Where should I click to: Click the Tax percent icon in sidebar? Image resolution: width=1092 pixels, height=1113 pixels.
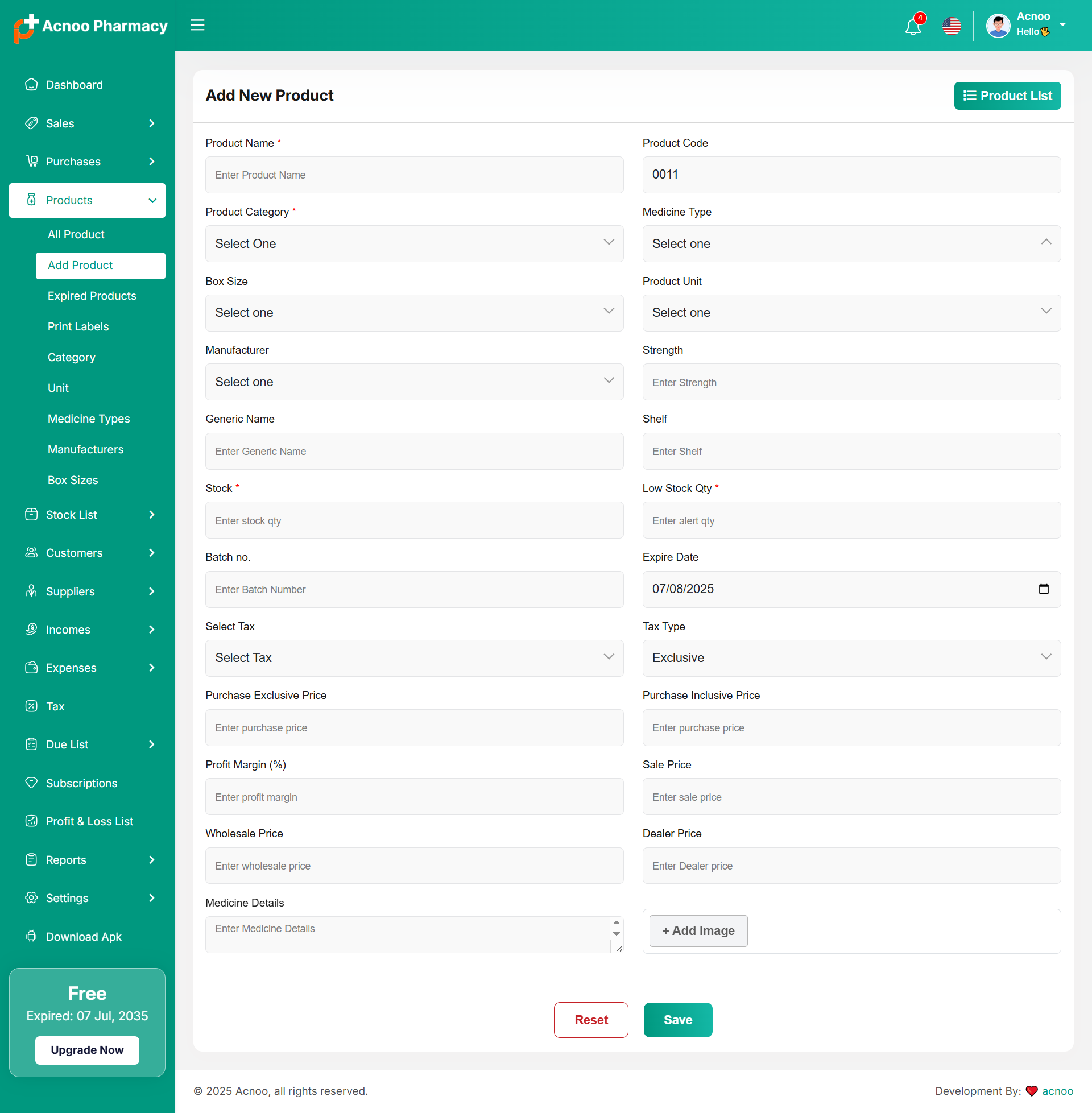coord(31,706)
